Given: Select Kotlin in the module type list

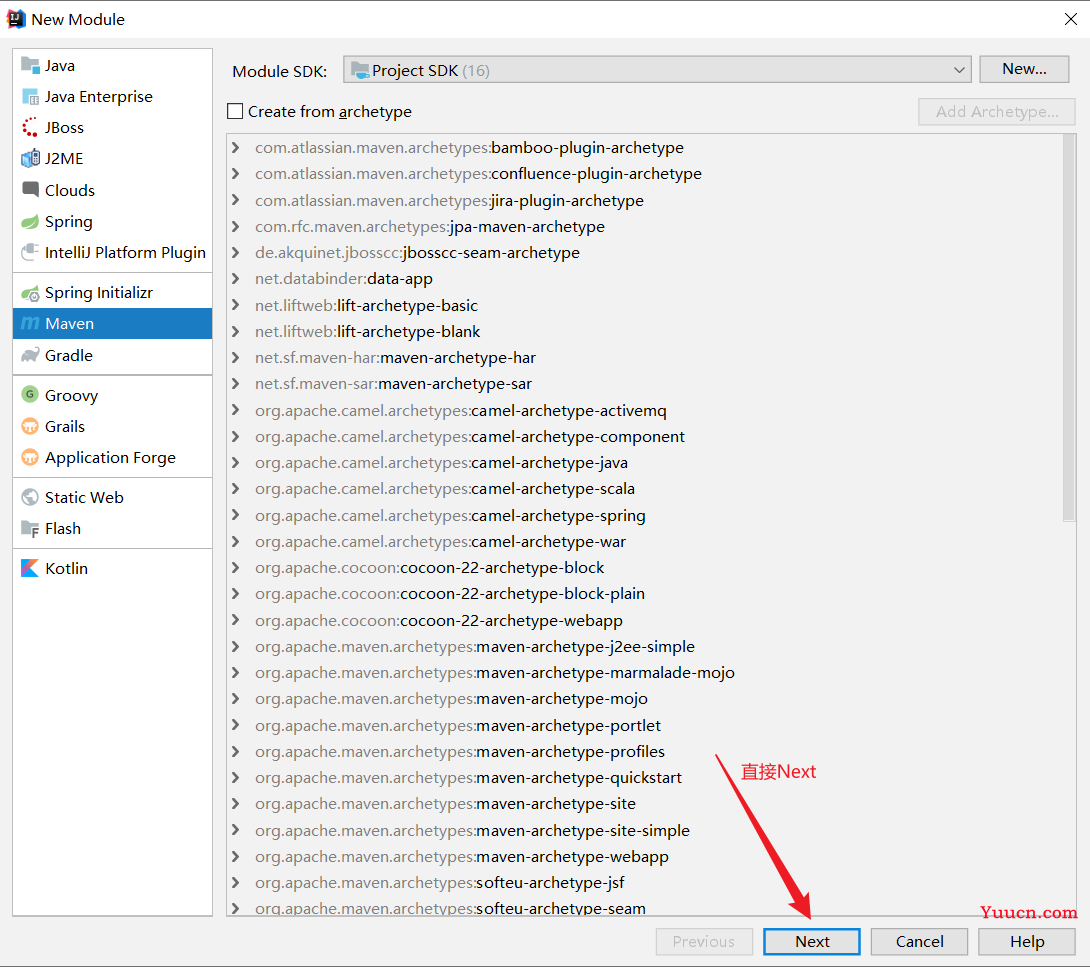Looking at the screenshot, I should (x=113, y=568).
